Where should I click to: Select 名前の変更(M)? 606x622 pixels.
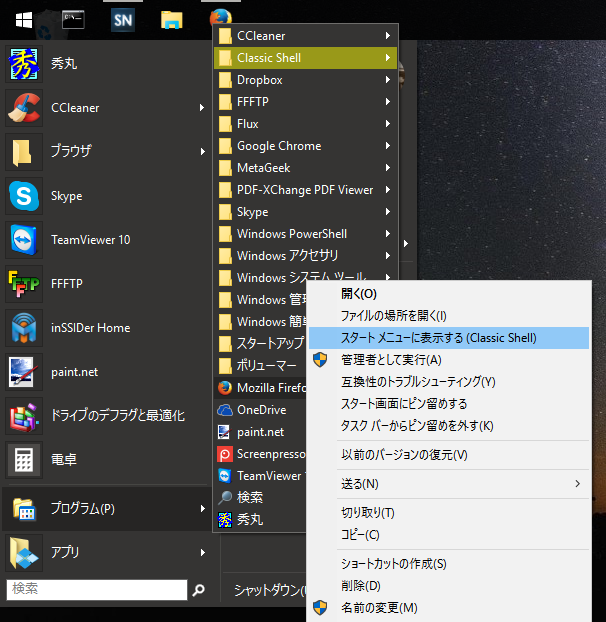click(449, 608)
